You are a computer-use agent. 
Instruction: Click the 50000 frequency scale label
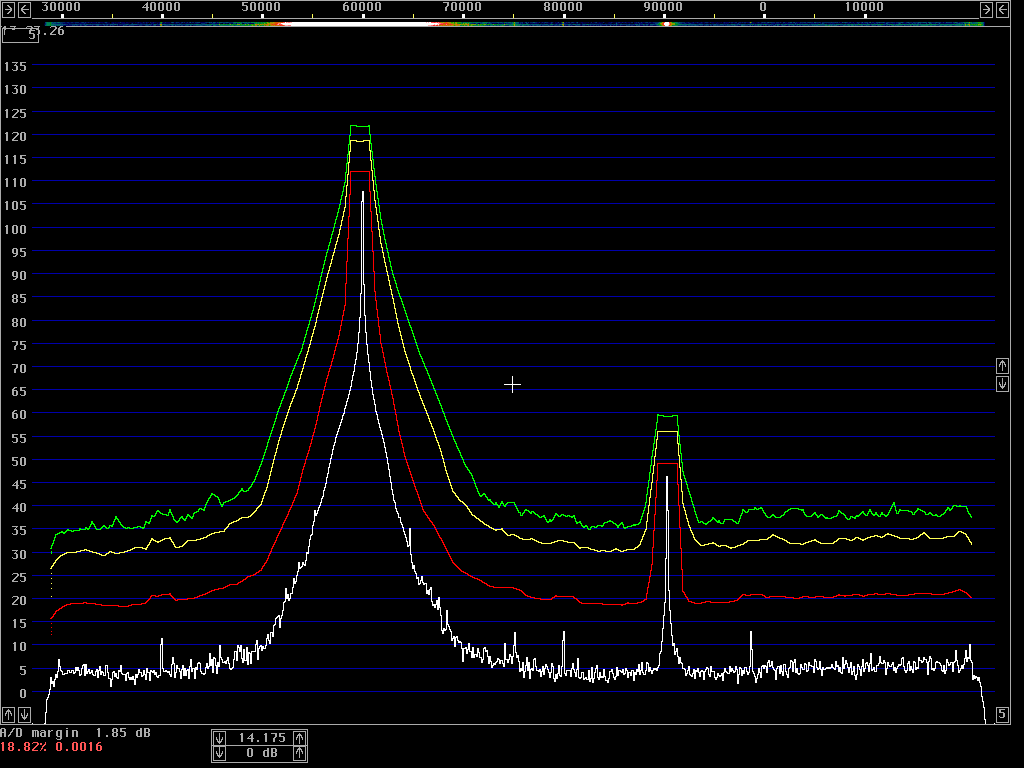261,7
